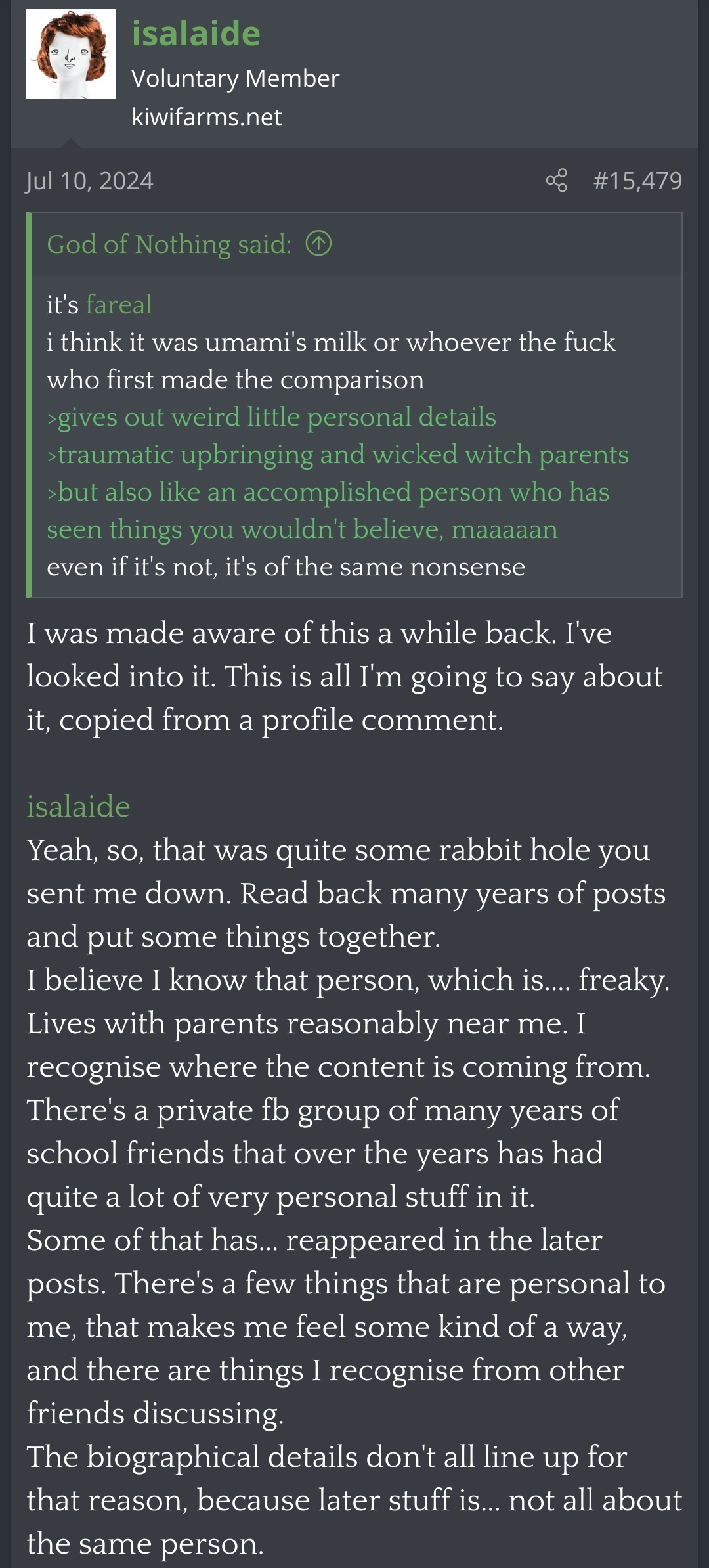Click "even if it's not" quote line
This screenshot has width=709, height=1568.
tap(286, 567)
